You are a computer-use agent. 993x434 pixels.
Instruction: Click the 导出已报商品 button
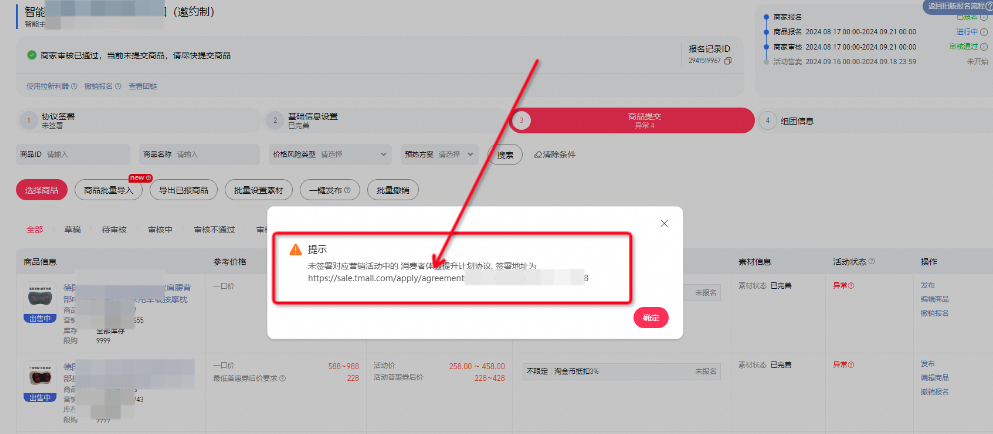(184, 190)
